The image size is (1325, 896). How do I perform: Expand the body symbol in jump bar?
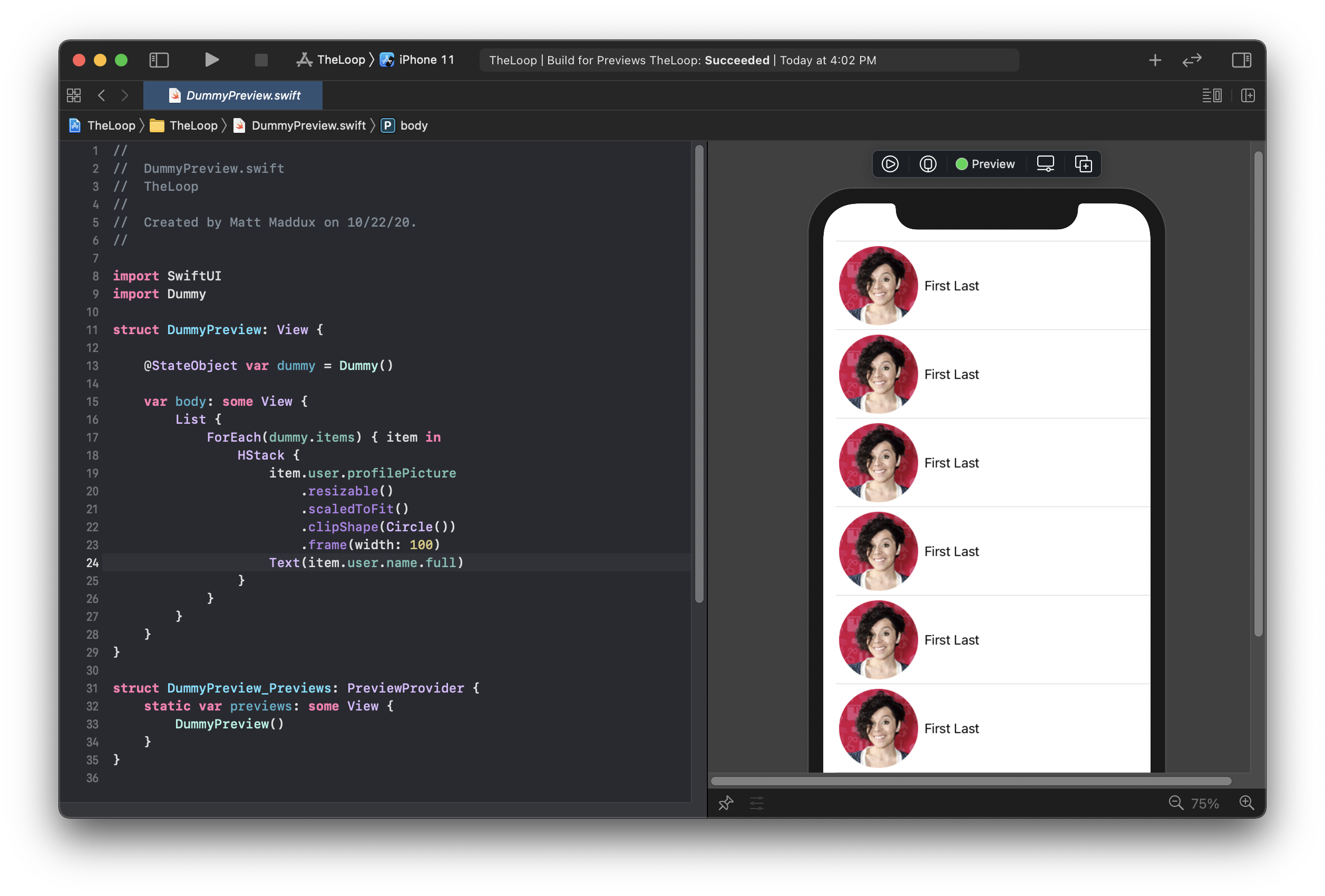pos(413,125)
